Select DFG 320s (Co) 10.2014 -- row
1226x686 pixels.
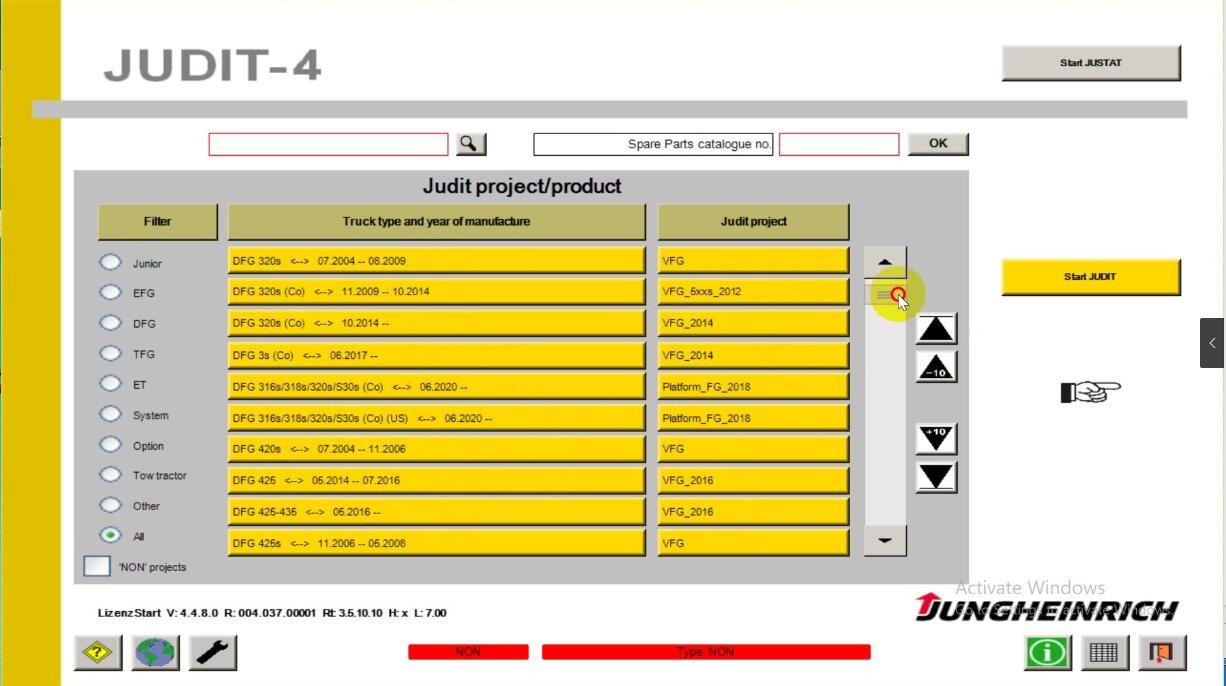[x=437, y=324]
